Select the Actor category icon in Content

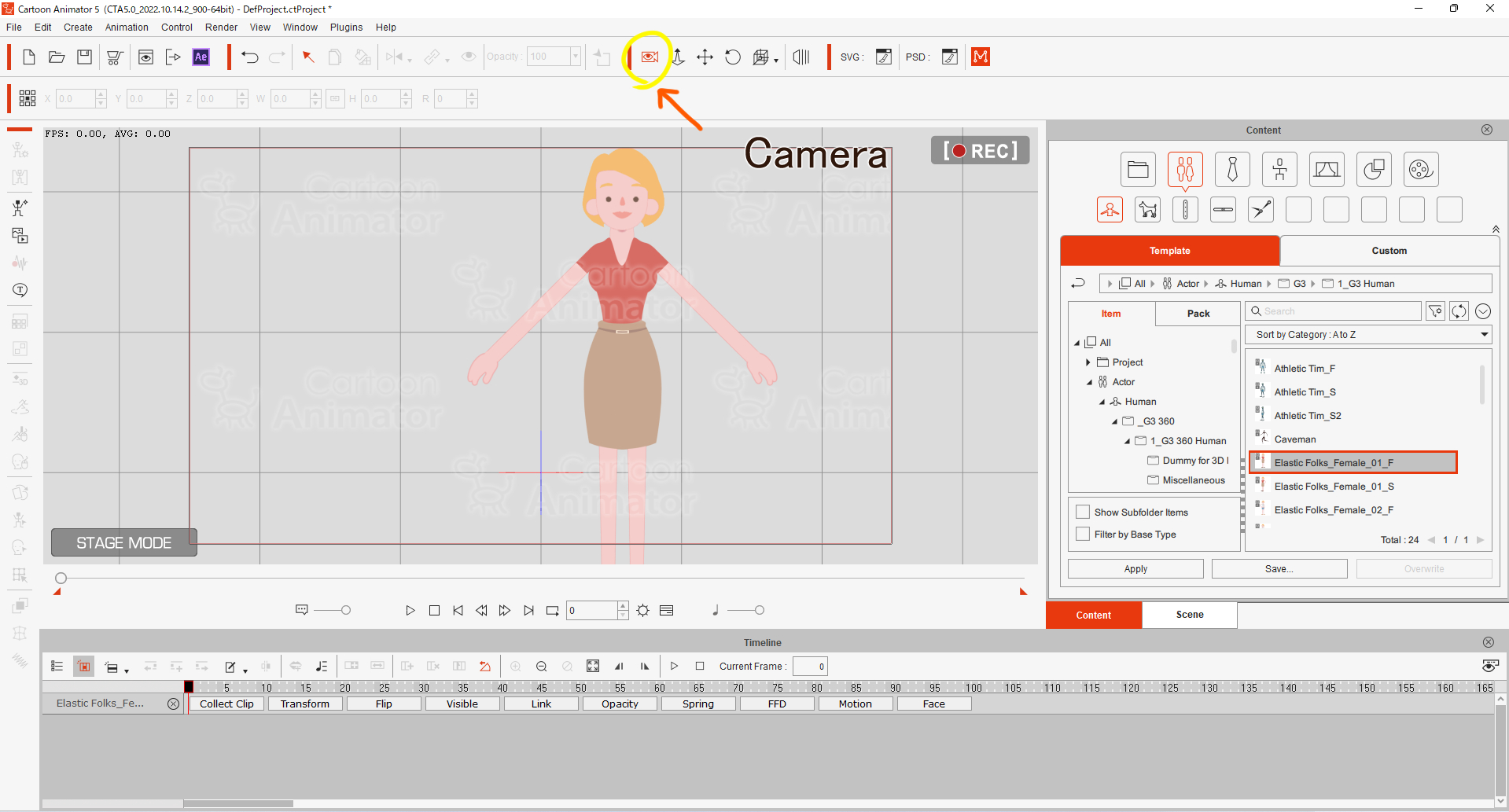[x=1185, y=169]
